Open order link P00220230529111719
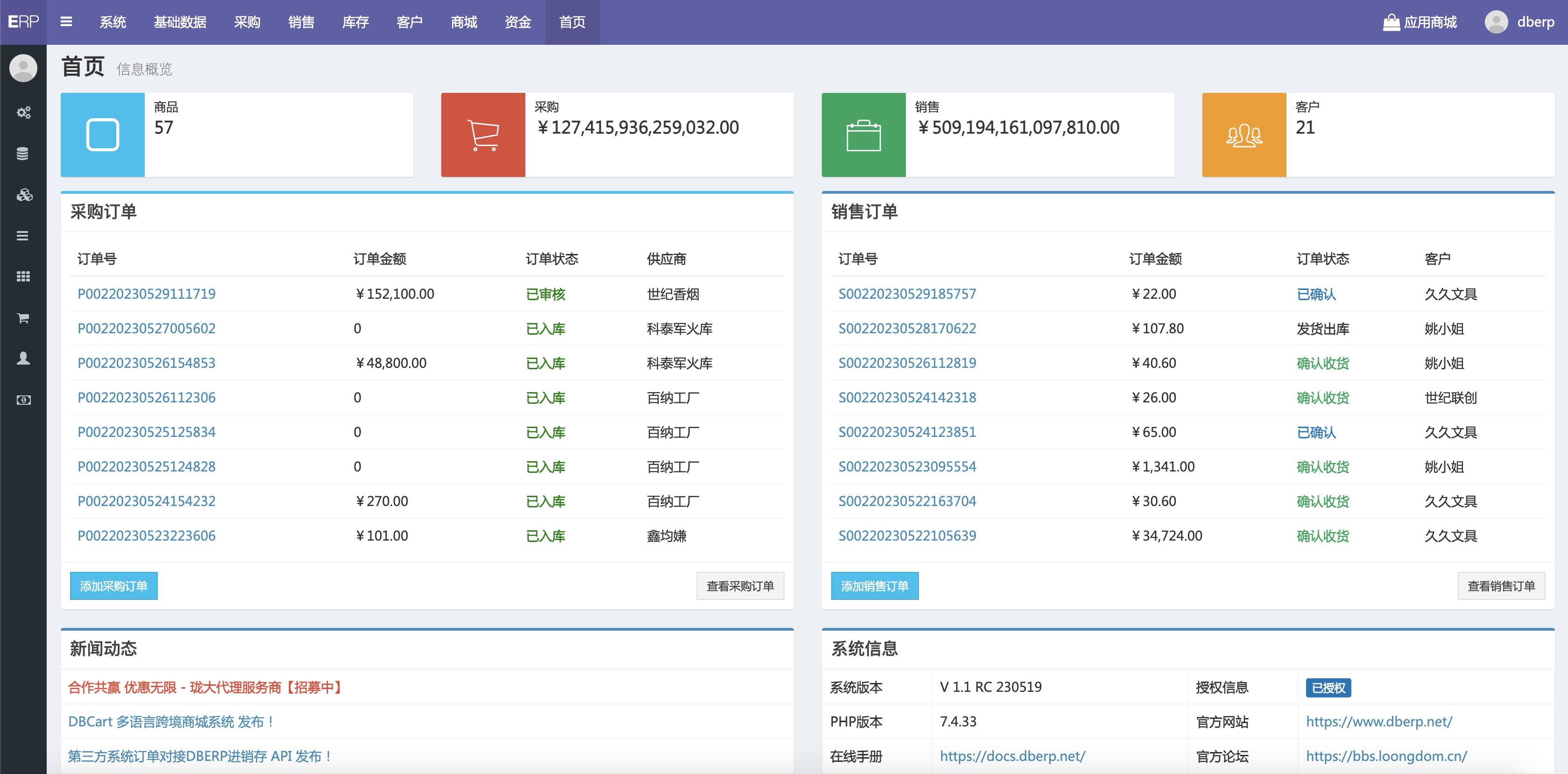 (146, 293)
